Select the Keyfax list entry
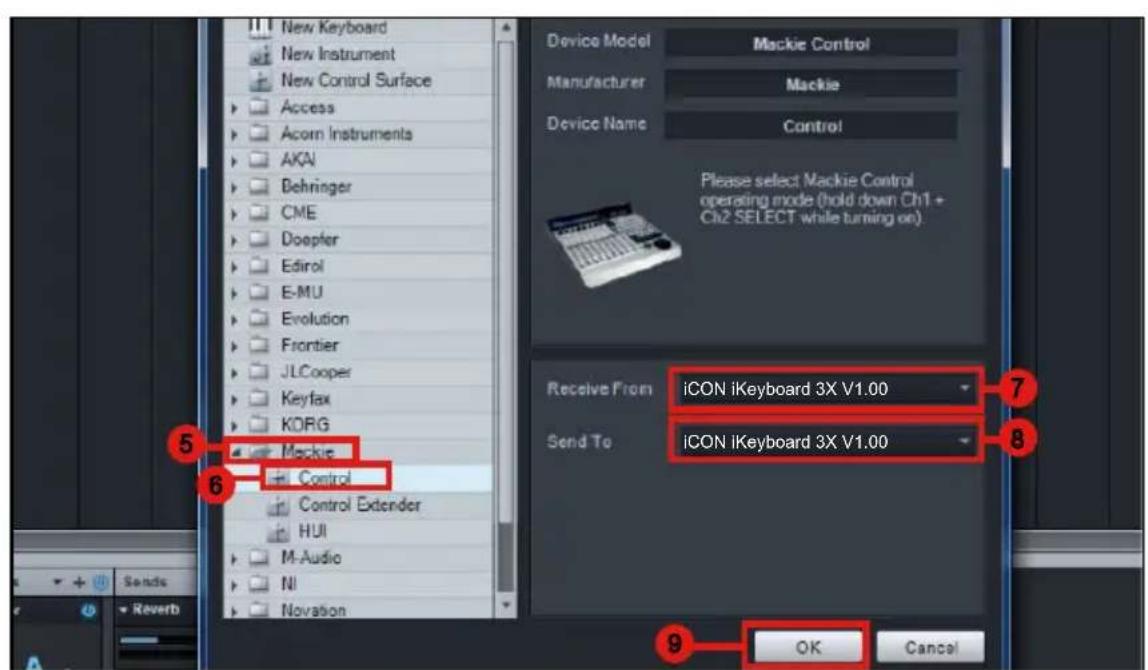Viewport: 1148px width, 670px height. click(x=305, y=398)
